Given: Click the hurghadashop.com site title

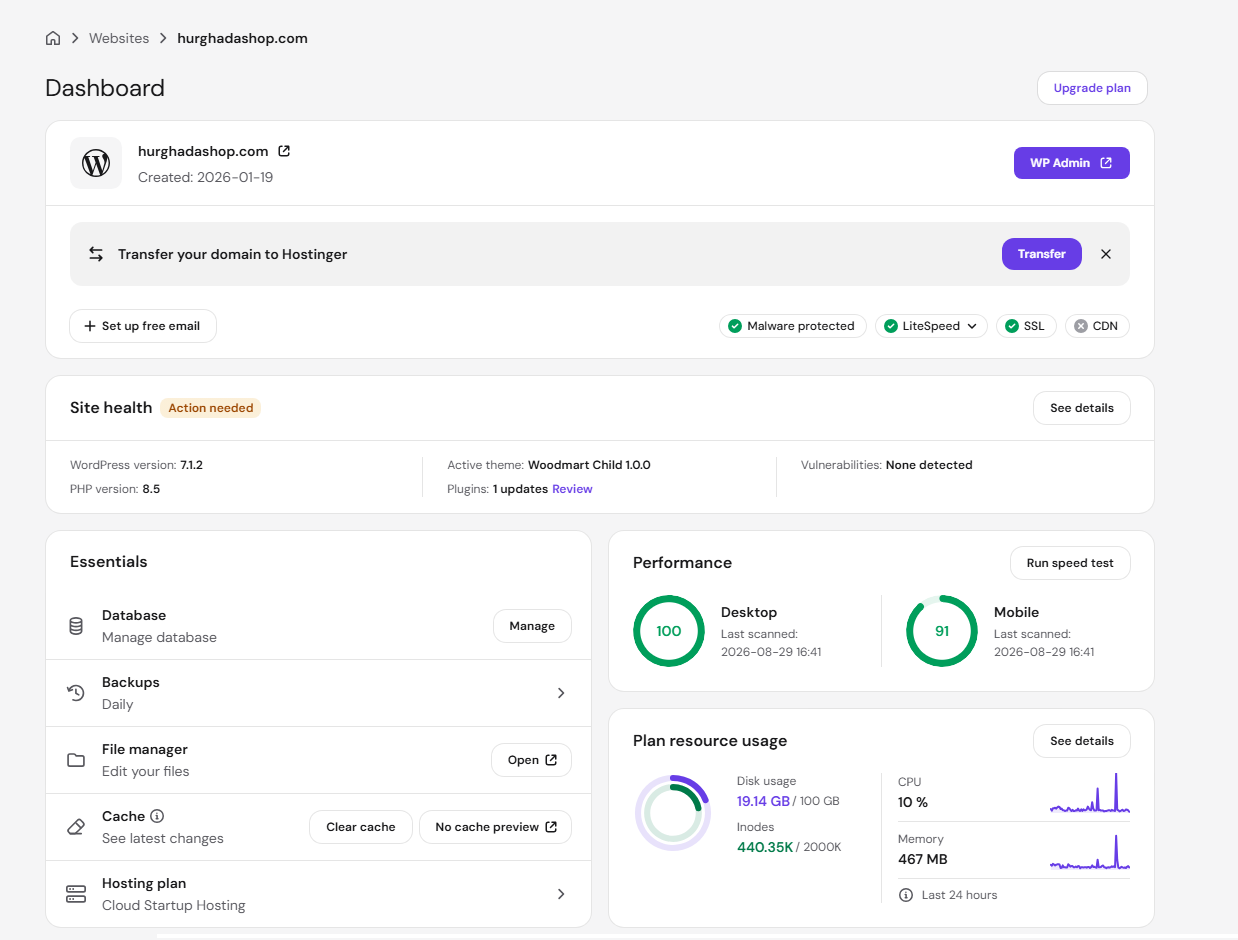Looking at the screenshot, I should pyautogui.click(x=203, y=151).
